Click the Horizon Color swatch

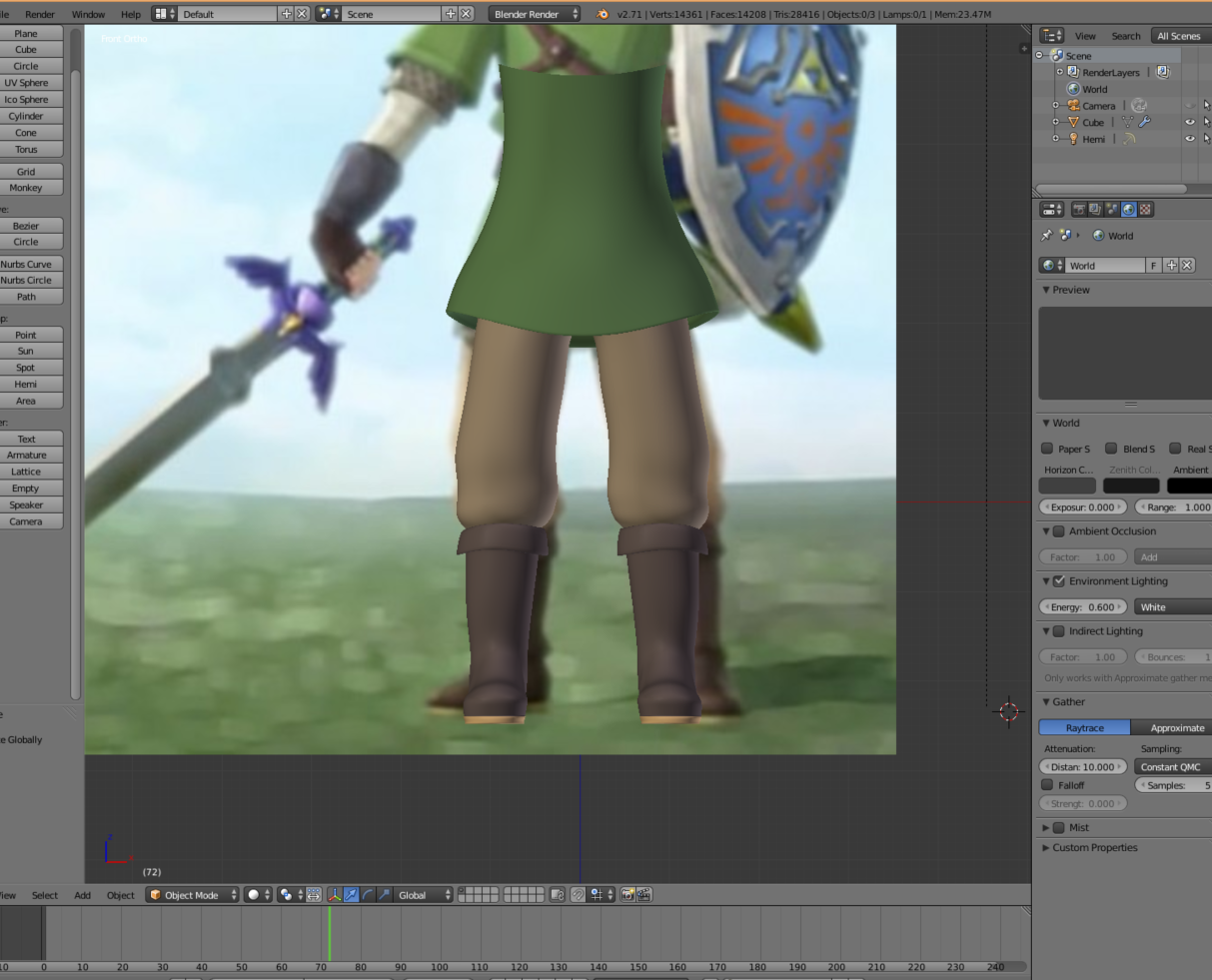pos(1067,486)
